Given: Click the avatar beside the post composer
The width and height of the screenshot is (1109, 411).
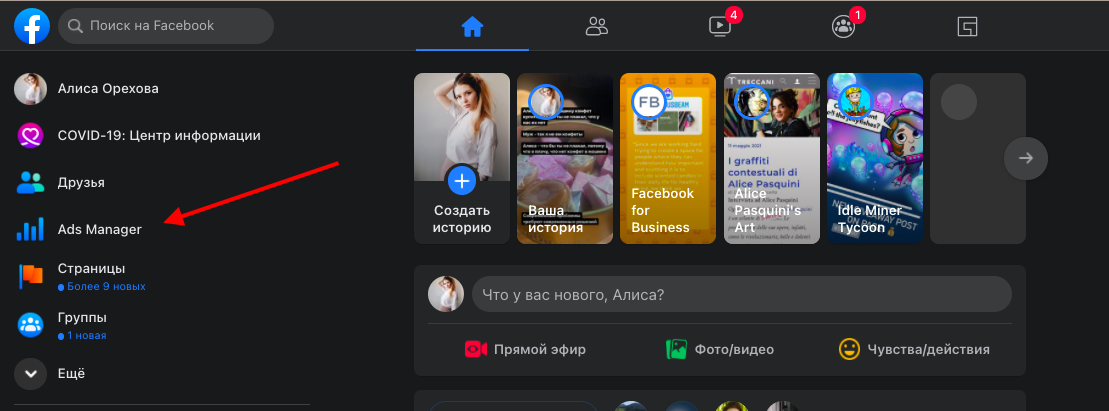Looking at the screenshot, I should point(446,294).
